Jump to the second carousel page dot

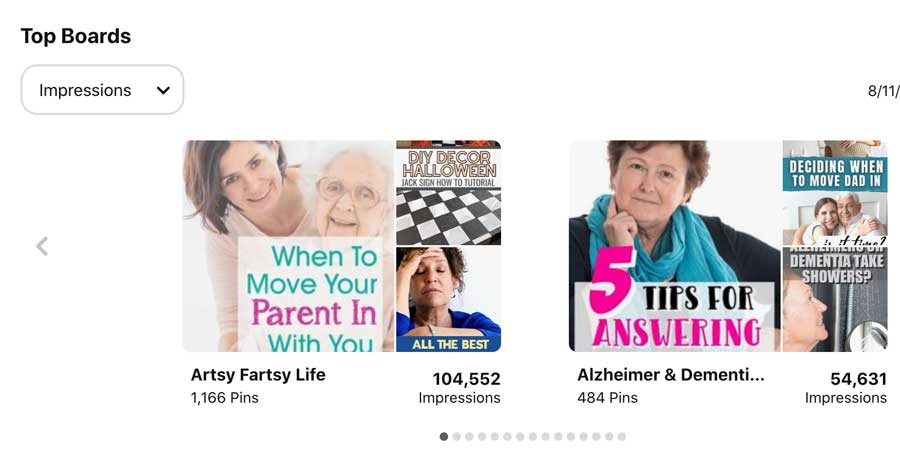[x=456, y=437]
